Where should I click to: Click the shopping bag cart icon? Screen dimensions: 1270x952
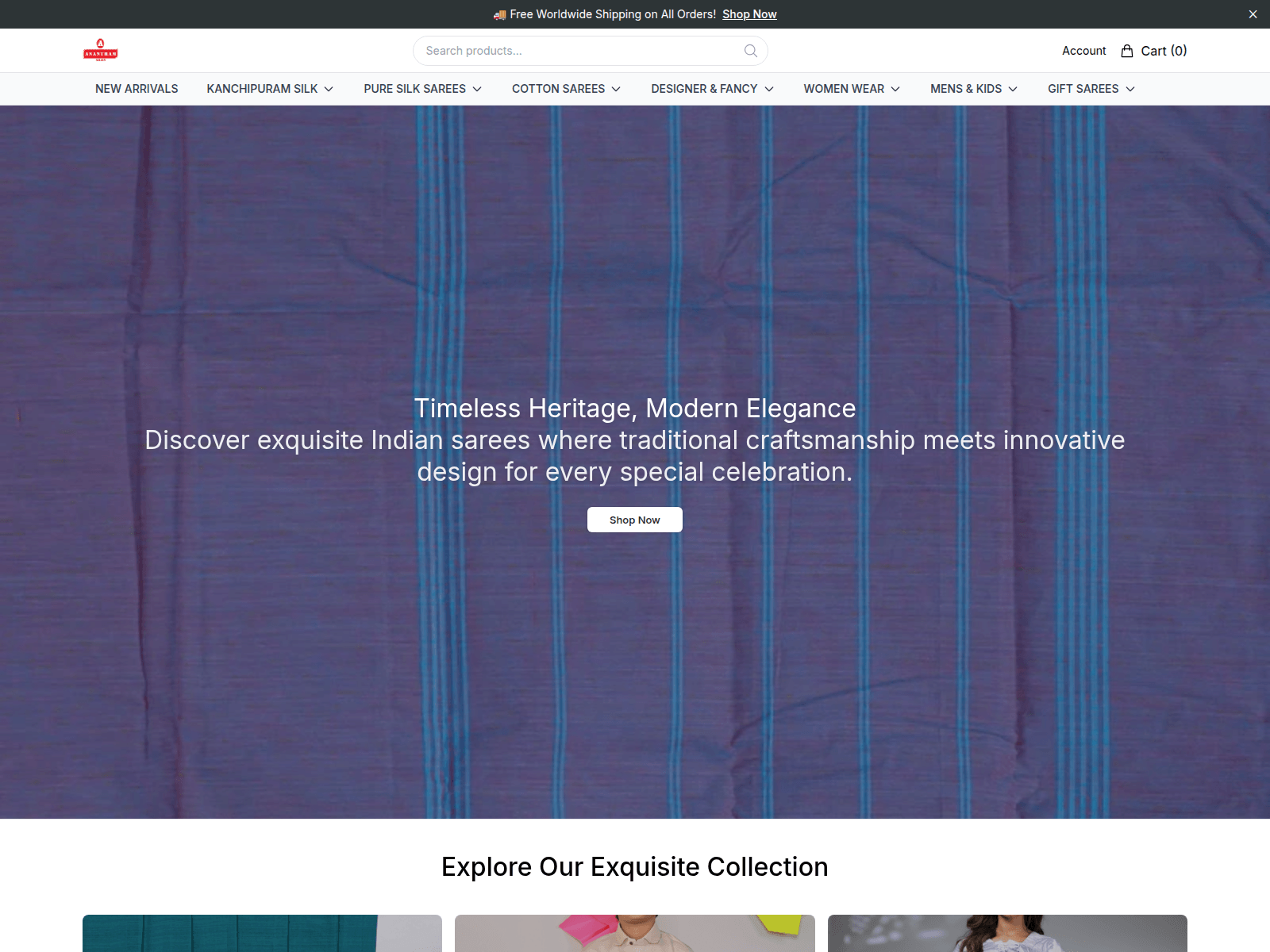[x=1127, y=51]
